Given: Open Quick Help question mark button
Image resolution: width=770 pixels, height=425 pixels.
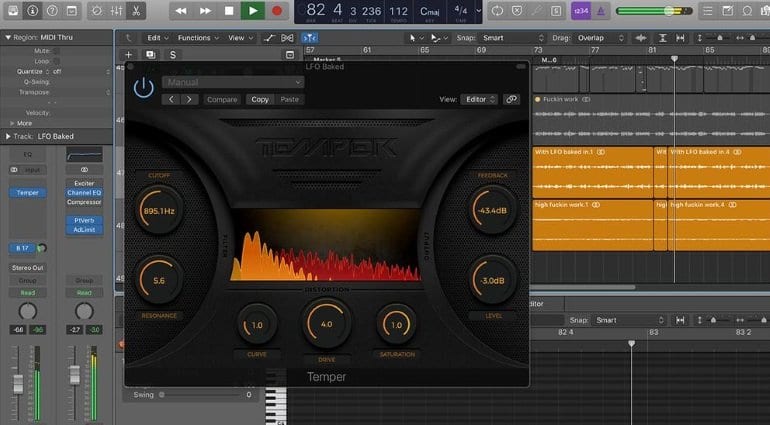Looking at the screenshot, I should pyautogui.click(x=52, y=11).
